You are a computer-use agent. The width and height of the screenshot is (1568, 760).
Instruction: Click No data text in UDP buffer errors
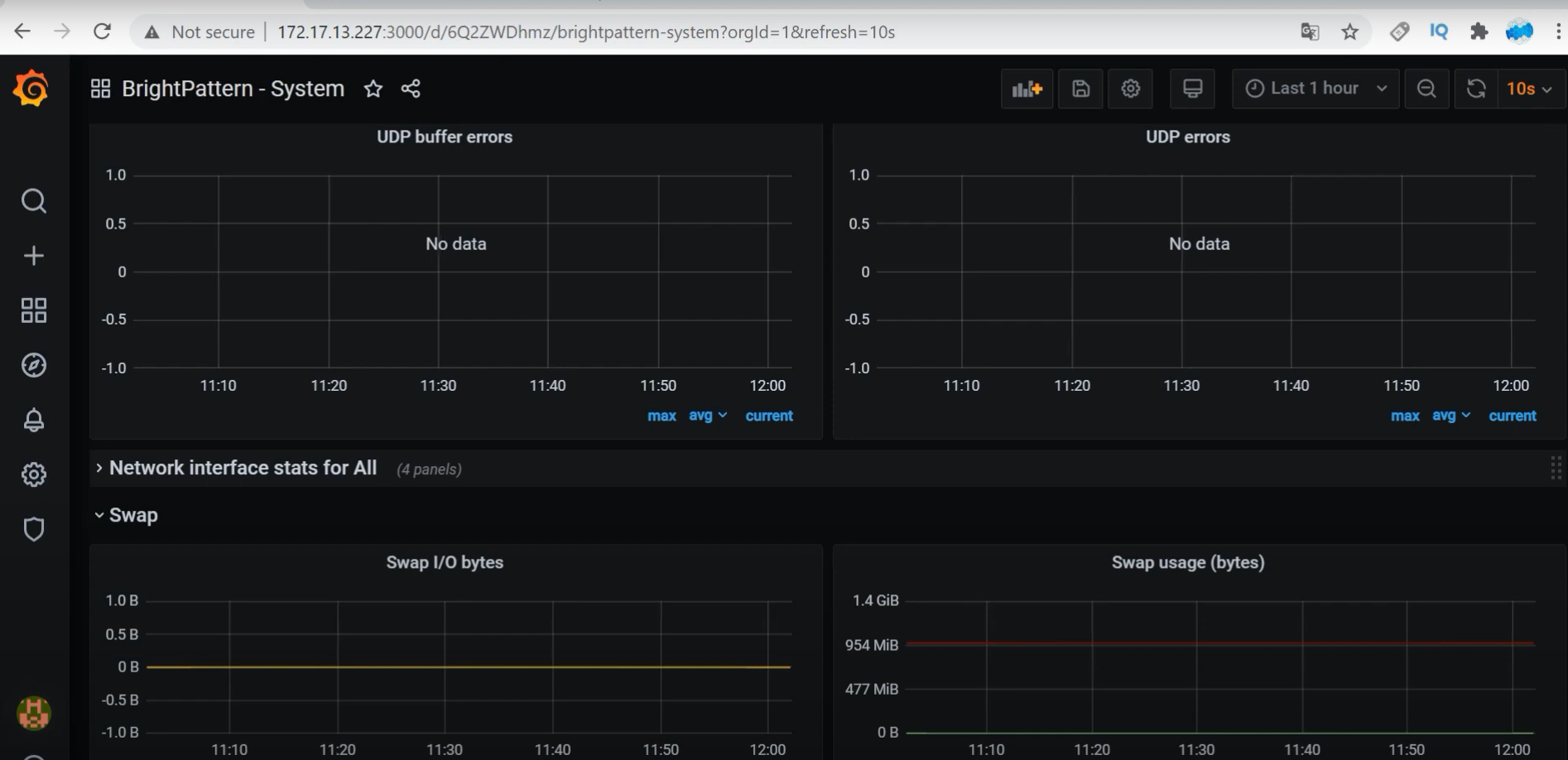456,244
